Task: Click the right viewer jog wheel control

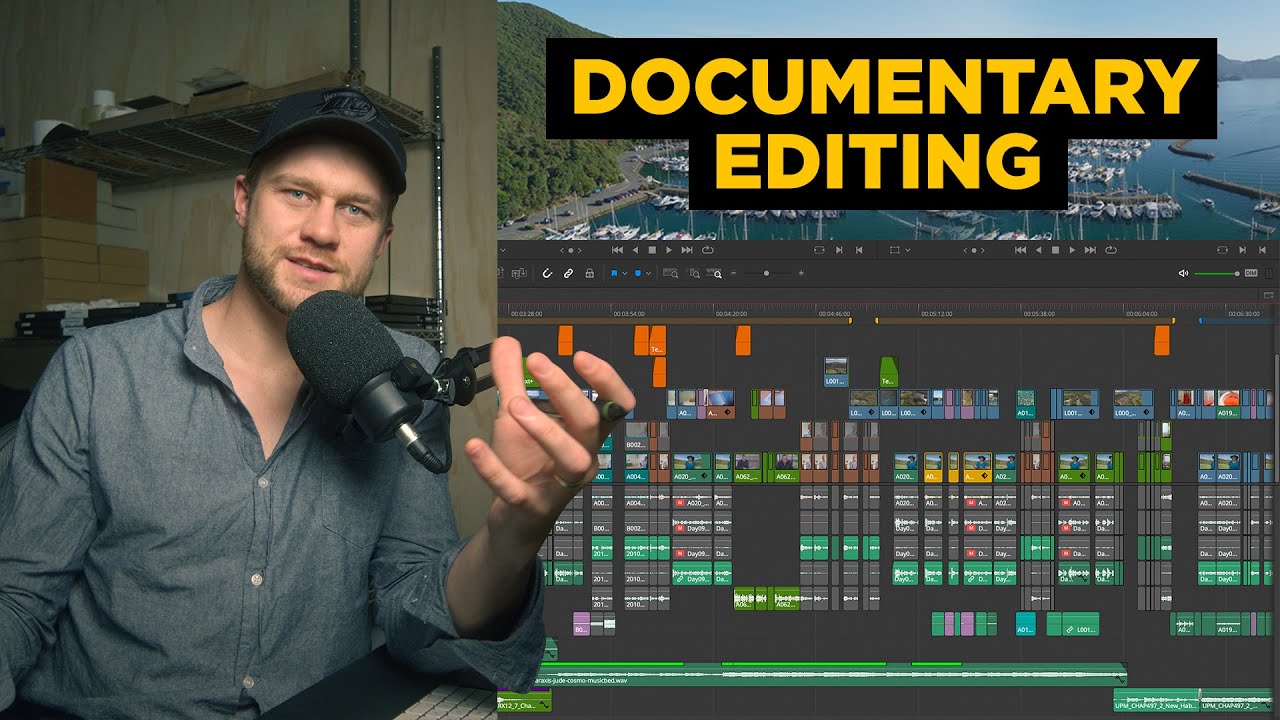Action: 974,250
